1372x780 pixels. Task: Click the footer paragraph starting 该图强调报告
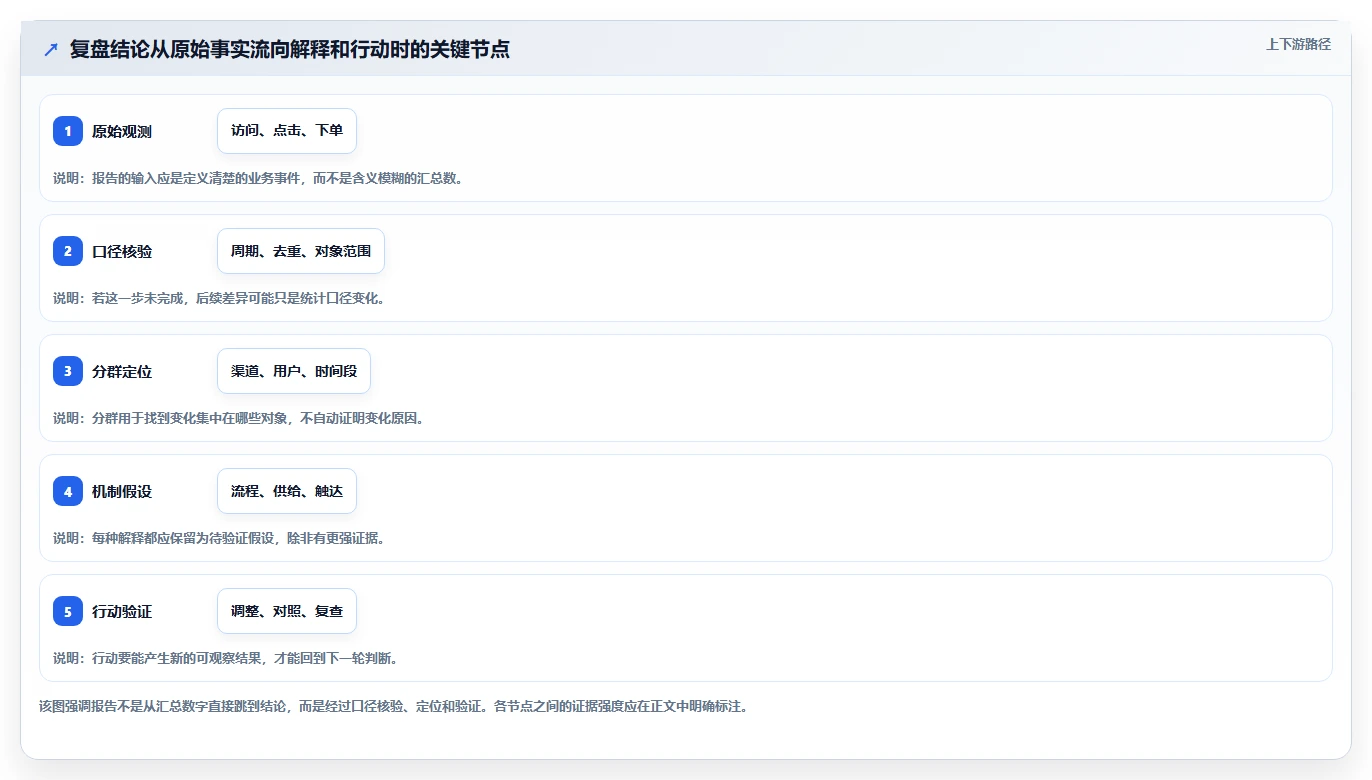pos(393,706)
